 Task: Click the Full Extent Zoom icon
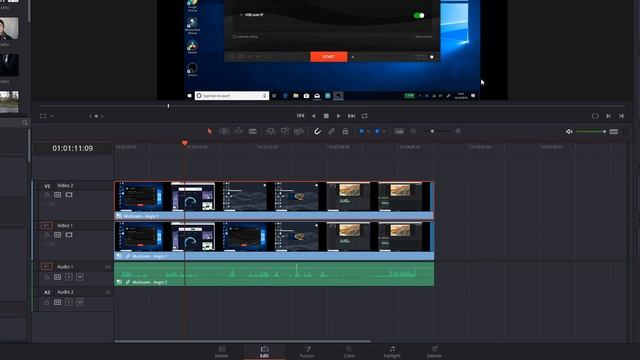coord(399,131)
